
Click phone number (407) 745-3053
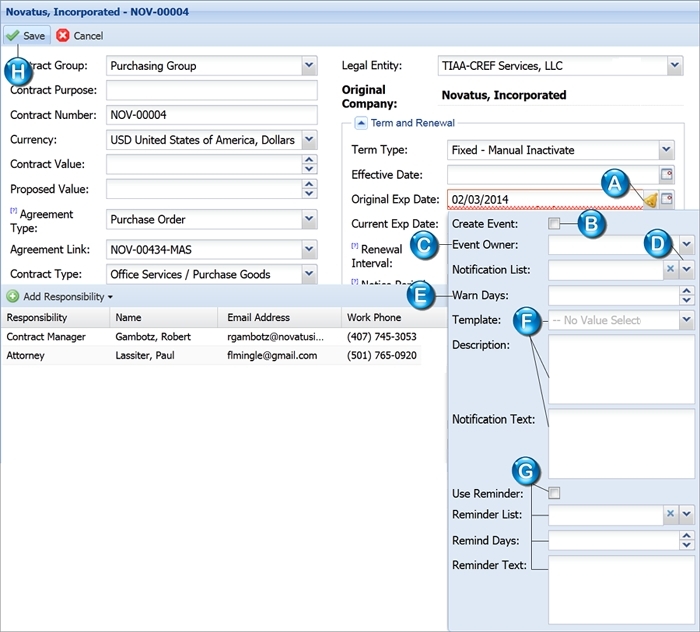point(382,337)
